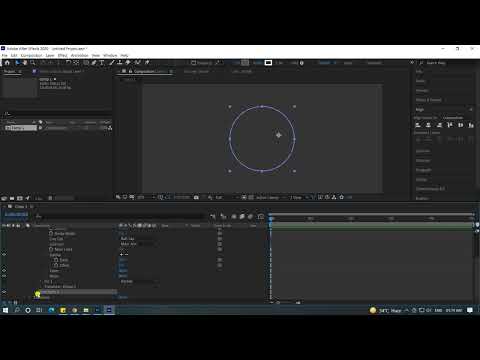Select Comp 1 in the Project panel
480x360 pixels.
pos(21,128)
